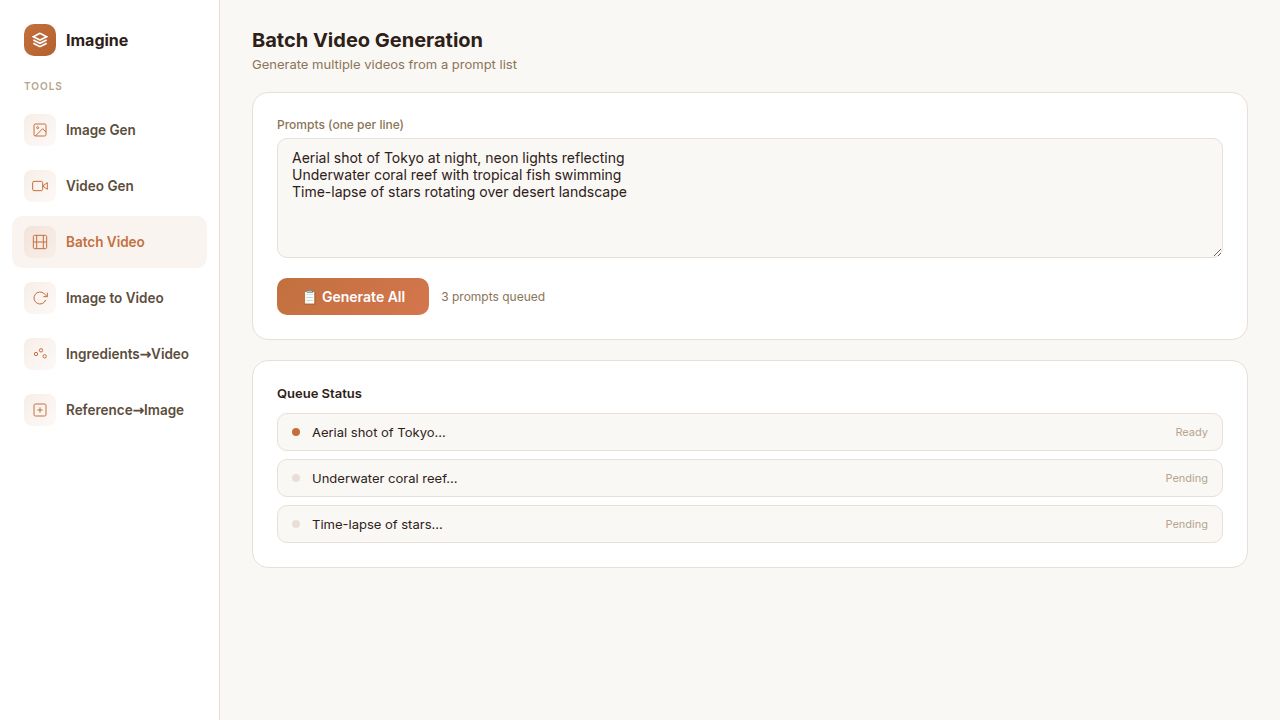Click the 3 prompts queued label

point(492,296)
